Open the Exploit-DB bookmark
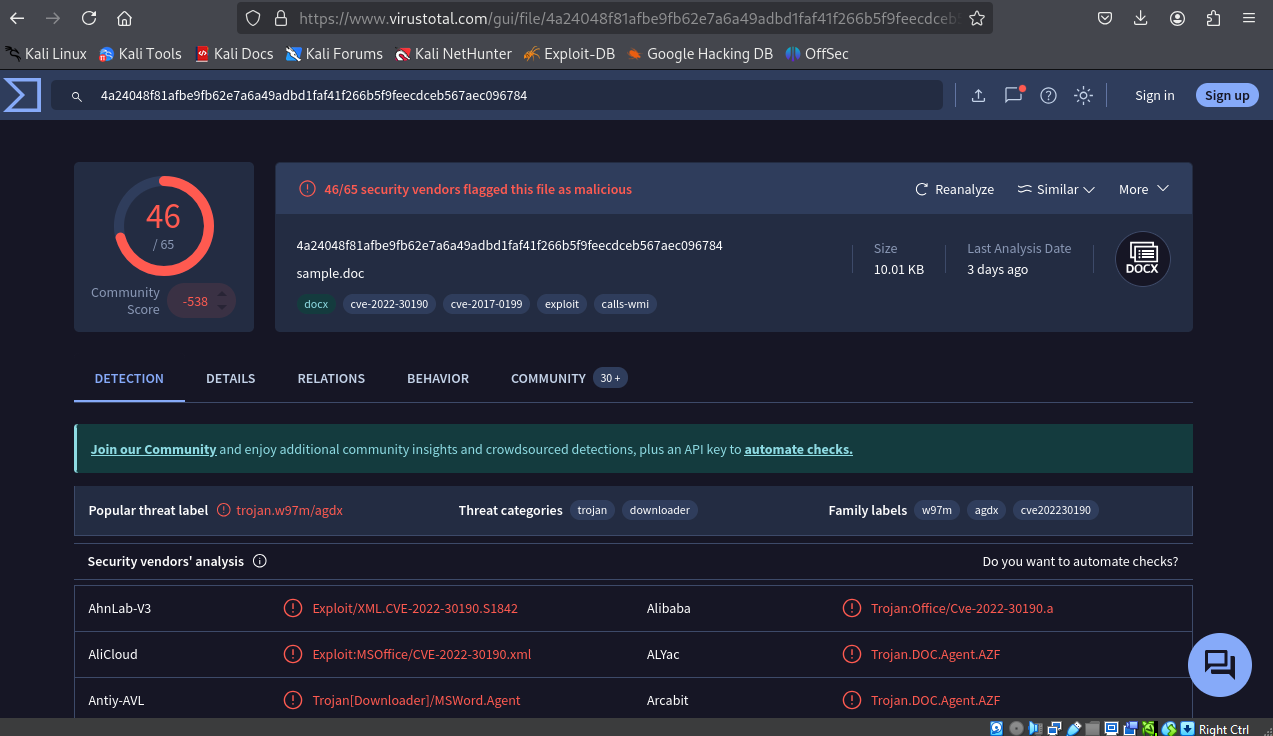Viewport: 1273px width, 736px height. click(568, 54)
